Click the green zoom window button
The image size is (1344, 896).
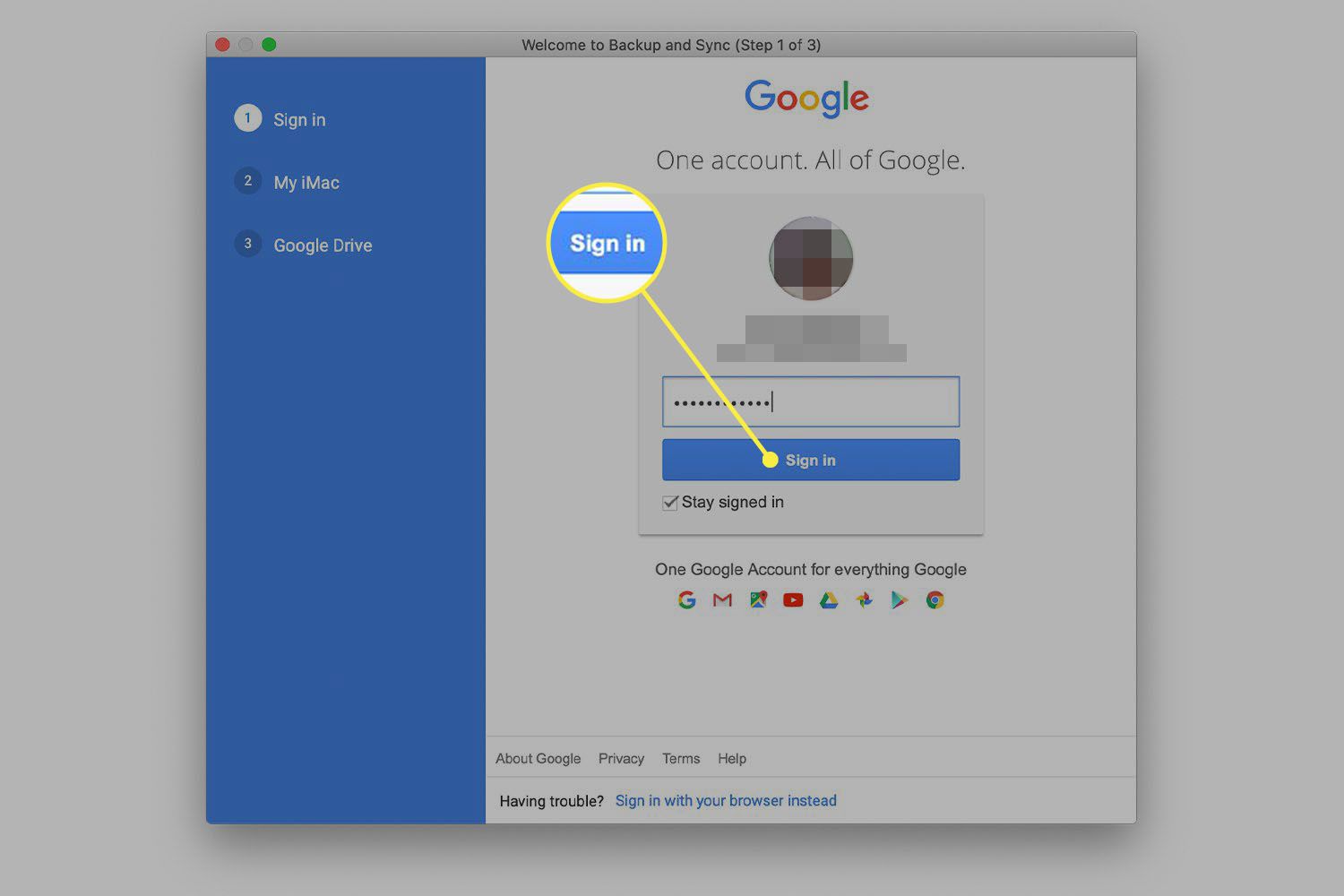coord(269,45)
